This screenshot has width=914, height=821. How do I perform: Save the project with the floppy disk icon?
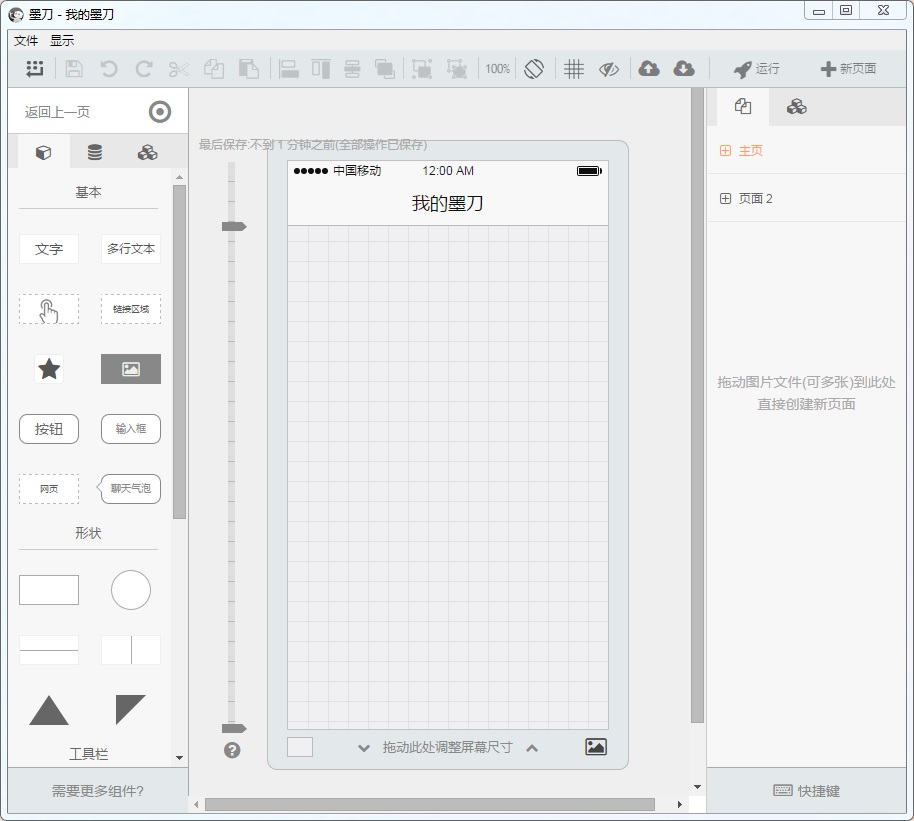(73, 69)
